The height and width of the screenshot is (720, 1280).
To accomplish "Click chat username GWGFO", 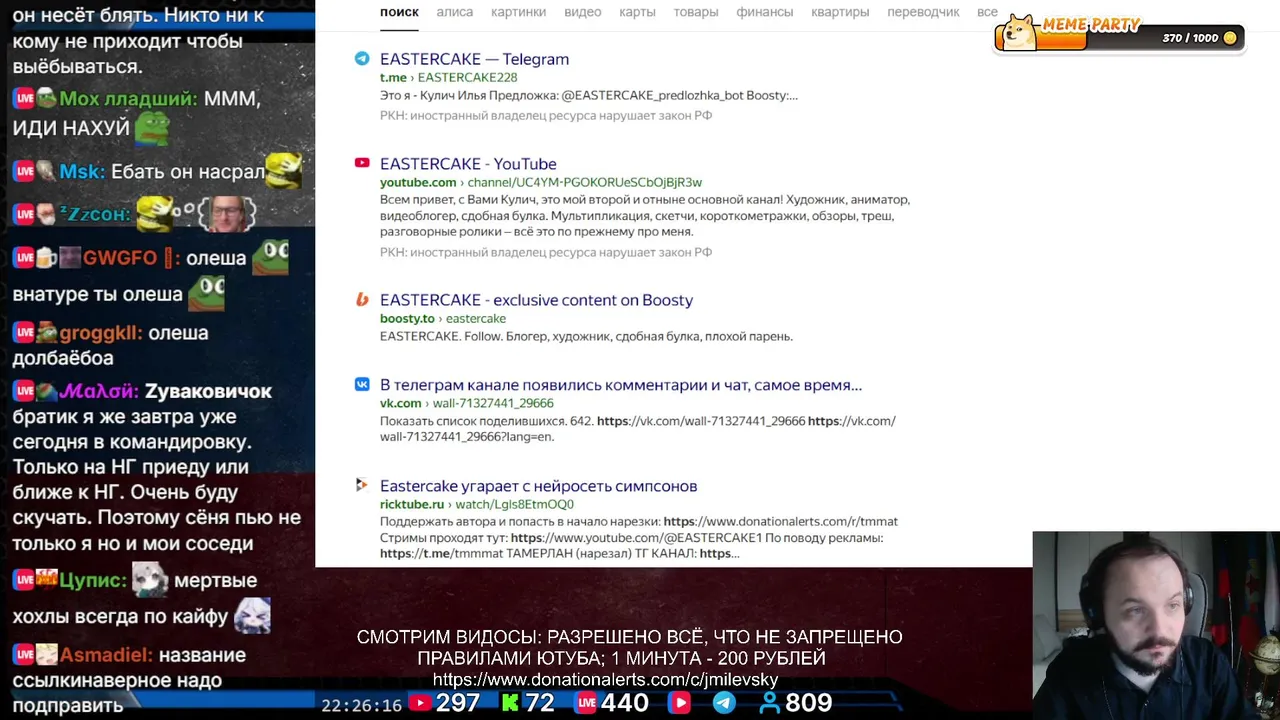I will [120, 258].
